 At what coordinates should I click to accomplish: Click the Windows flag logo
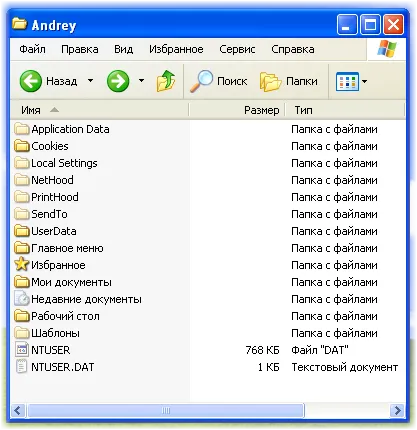[387, 49]
